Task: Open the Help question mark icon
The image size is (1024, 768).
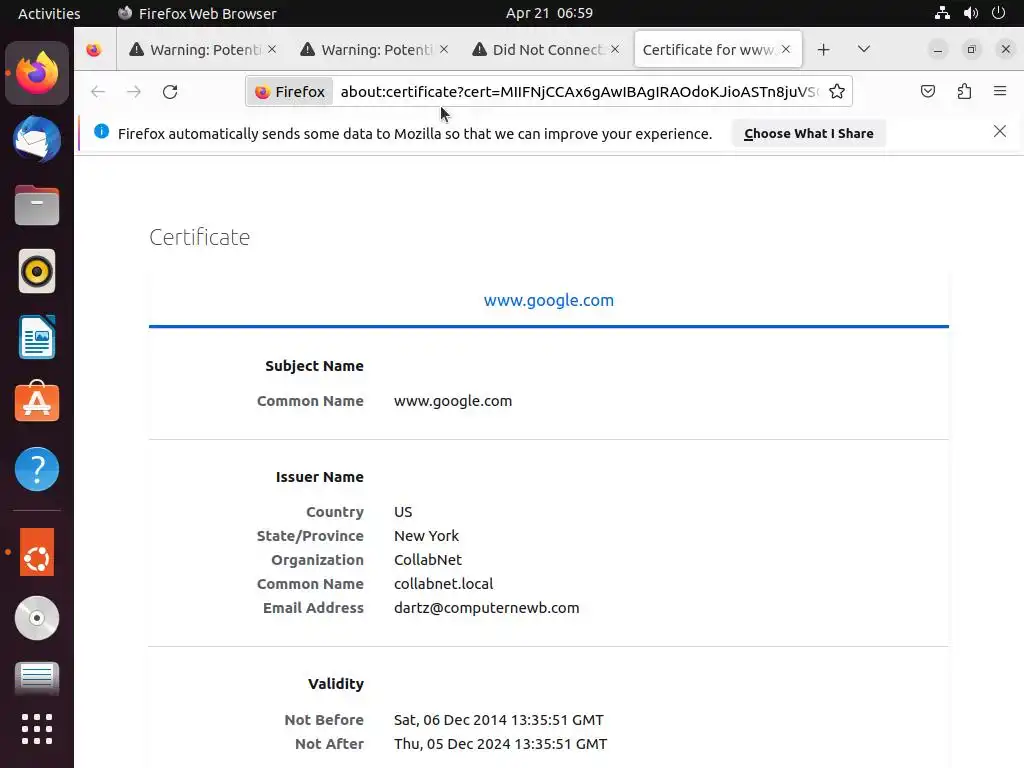Action: pyautogui.click(x=37, y=469)
